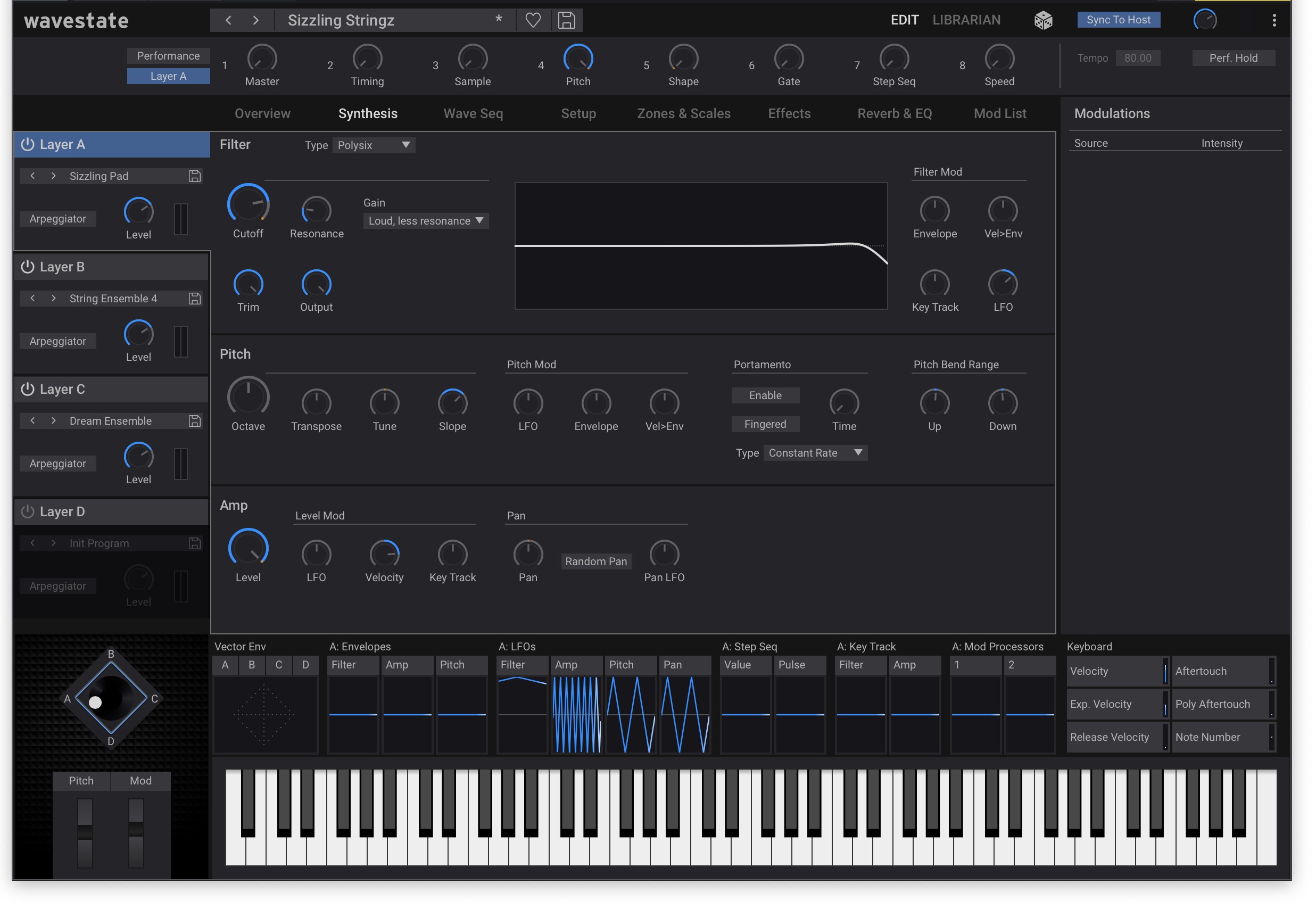
Task: Toggle Layer B power button
Action: pos(27,267)
